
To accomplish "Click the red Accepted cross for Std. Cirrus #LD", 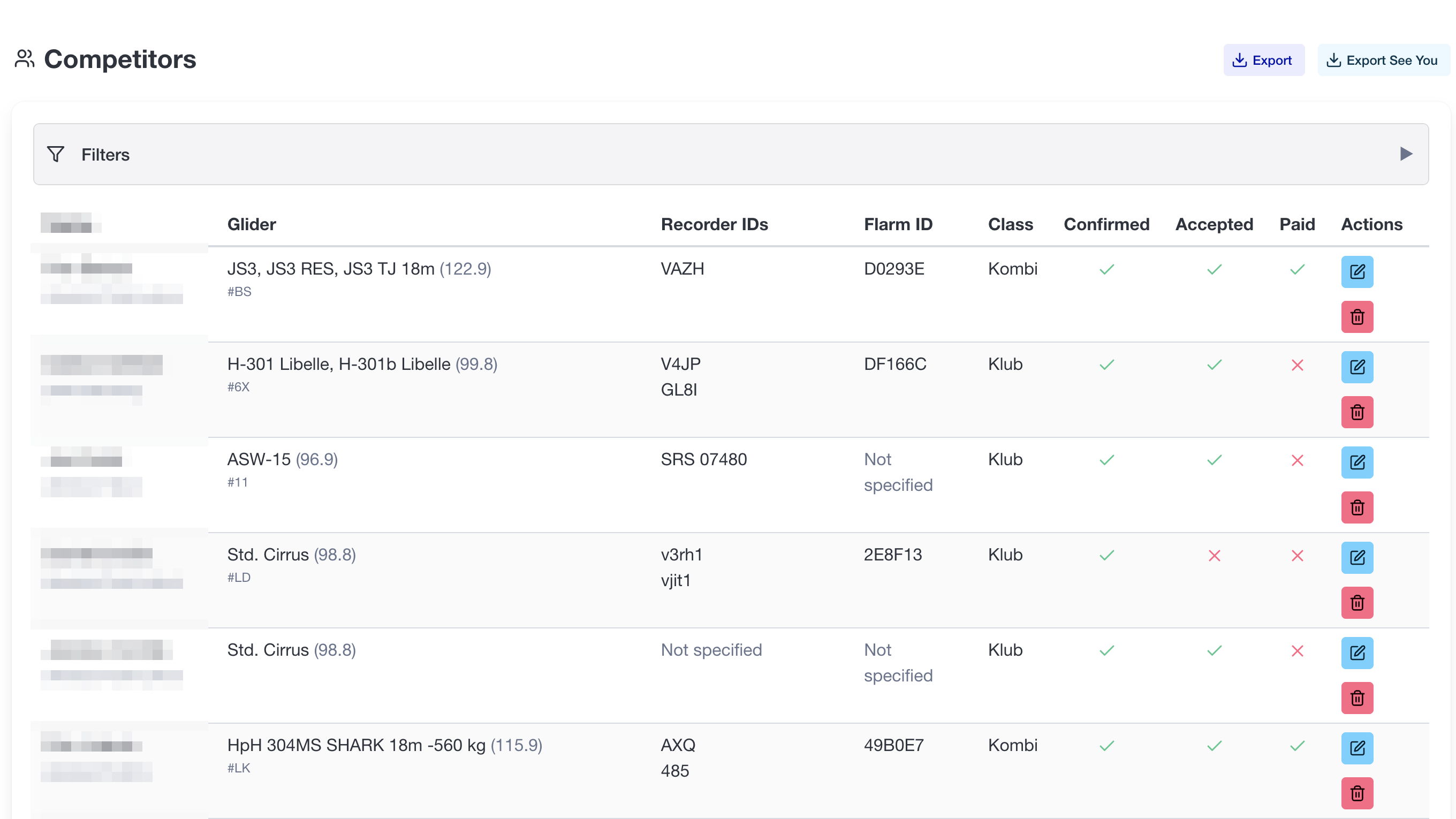I will [x=1214, y=556].
